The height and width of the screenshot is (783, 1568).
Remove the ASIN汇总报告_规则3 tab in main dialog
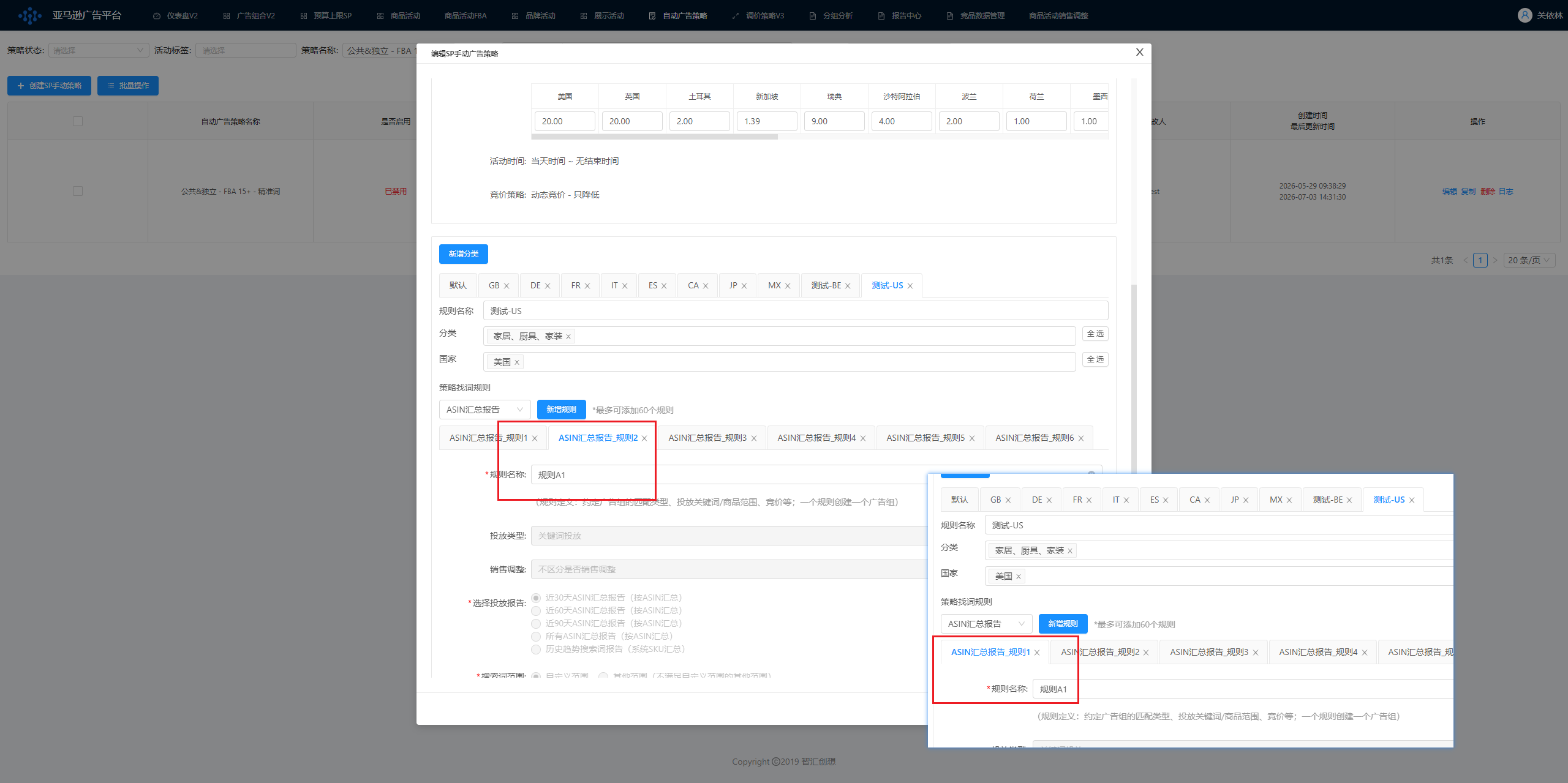754,438
